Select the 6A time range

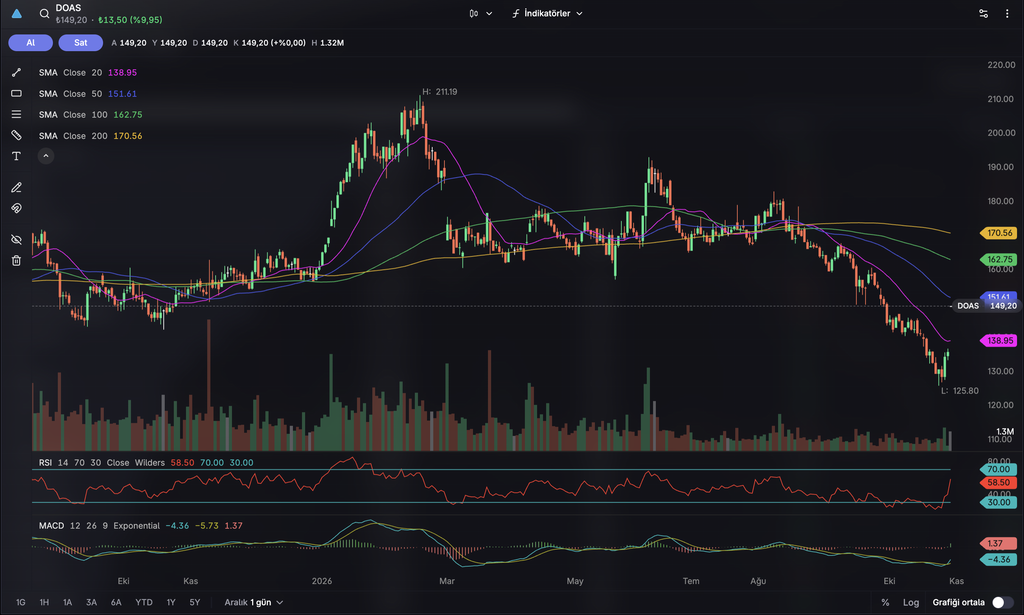pyautogui.click(x=116, y=603)
